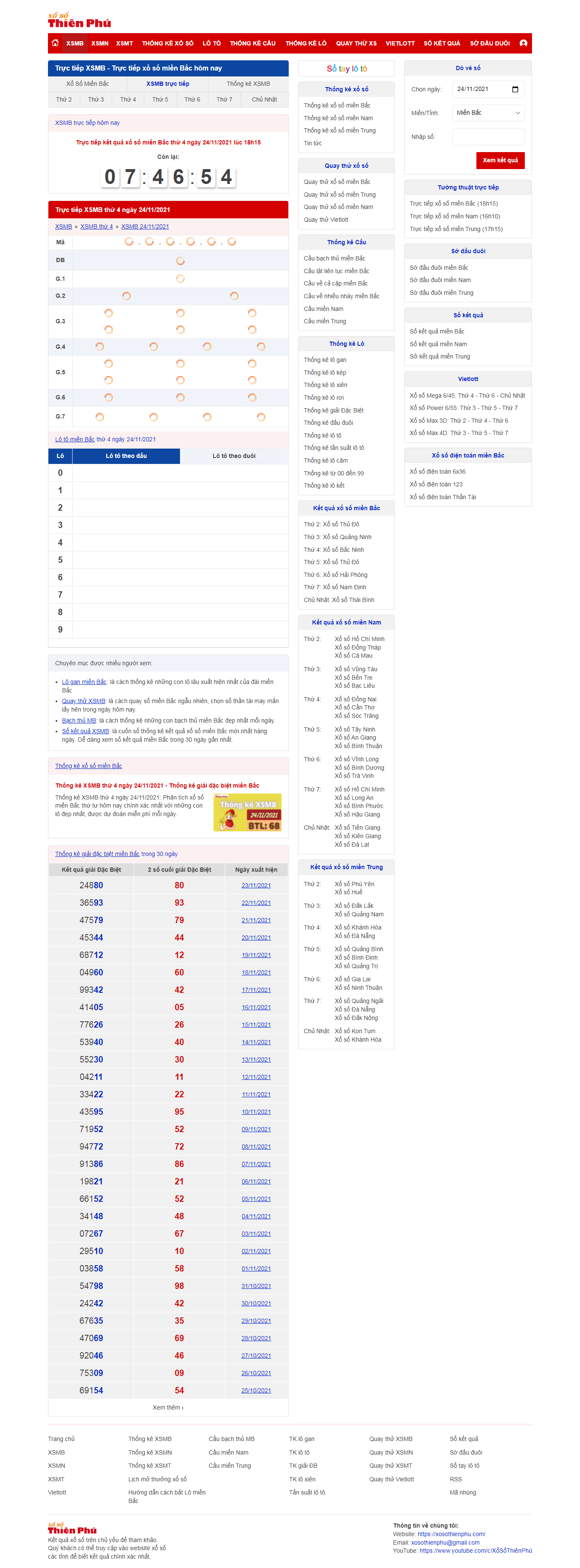The width and height of the screenshot is (580, 1568).
Task: Click the Nhập số input field
Action: coord(487,137)
